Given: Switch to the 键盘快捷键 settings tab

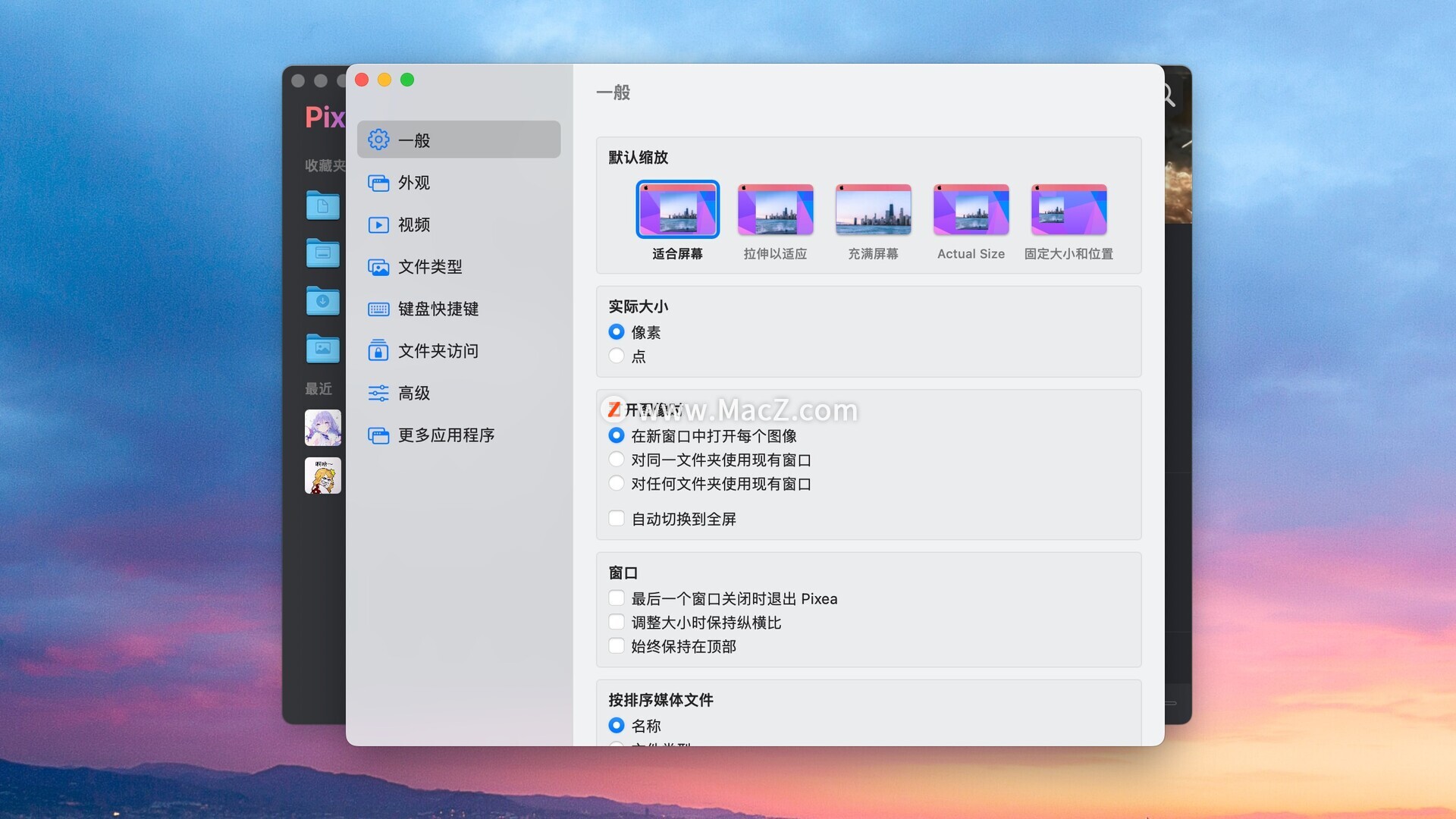Looking at the screenshot, I should pos(459,309).
